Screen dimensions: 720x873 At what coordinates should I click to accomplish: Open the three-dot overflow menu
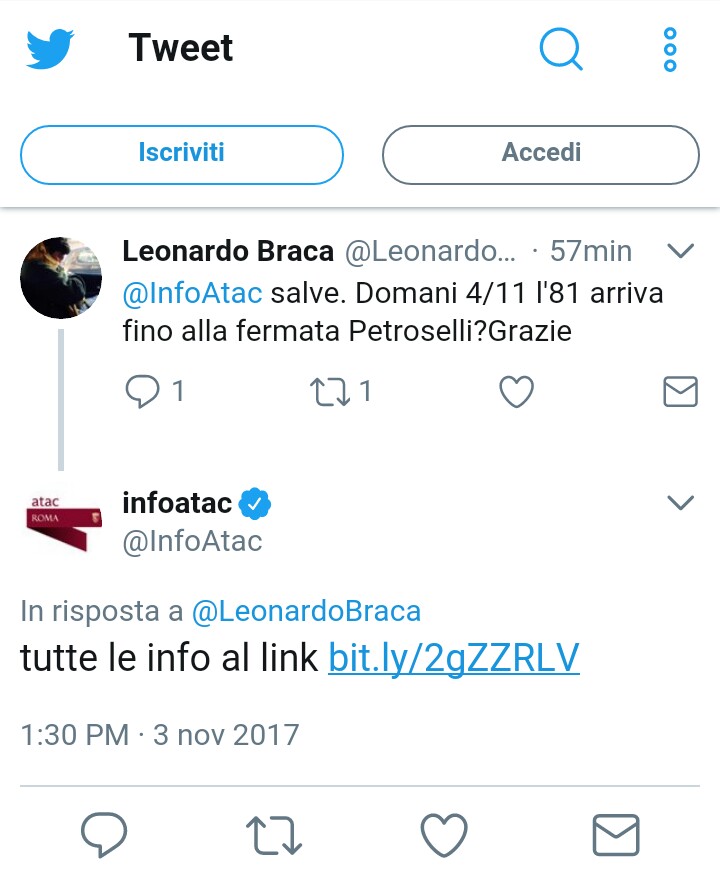(x=670, y=49)
